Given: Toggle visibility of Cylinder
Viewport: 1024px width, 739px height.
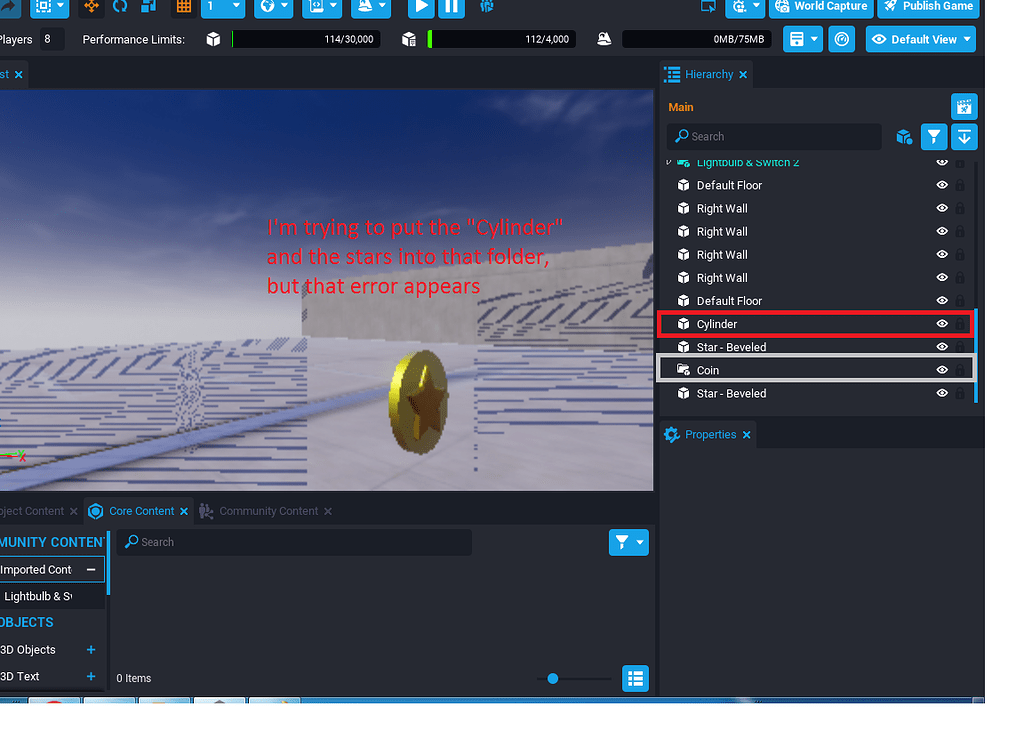Looking at the screenshot, I should click(x=942, y=324).
